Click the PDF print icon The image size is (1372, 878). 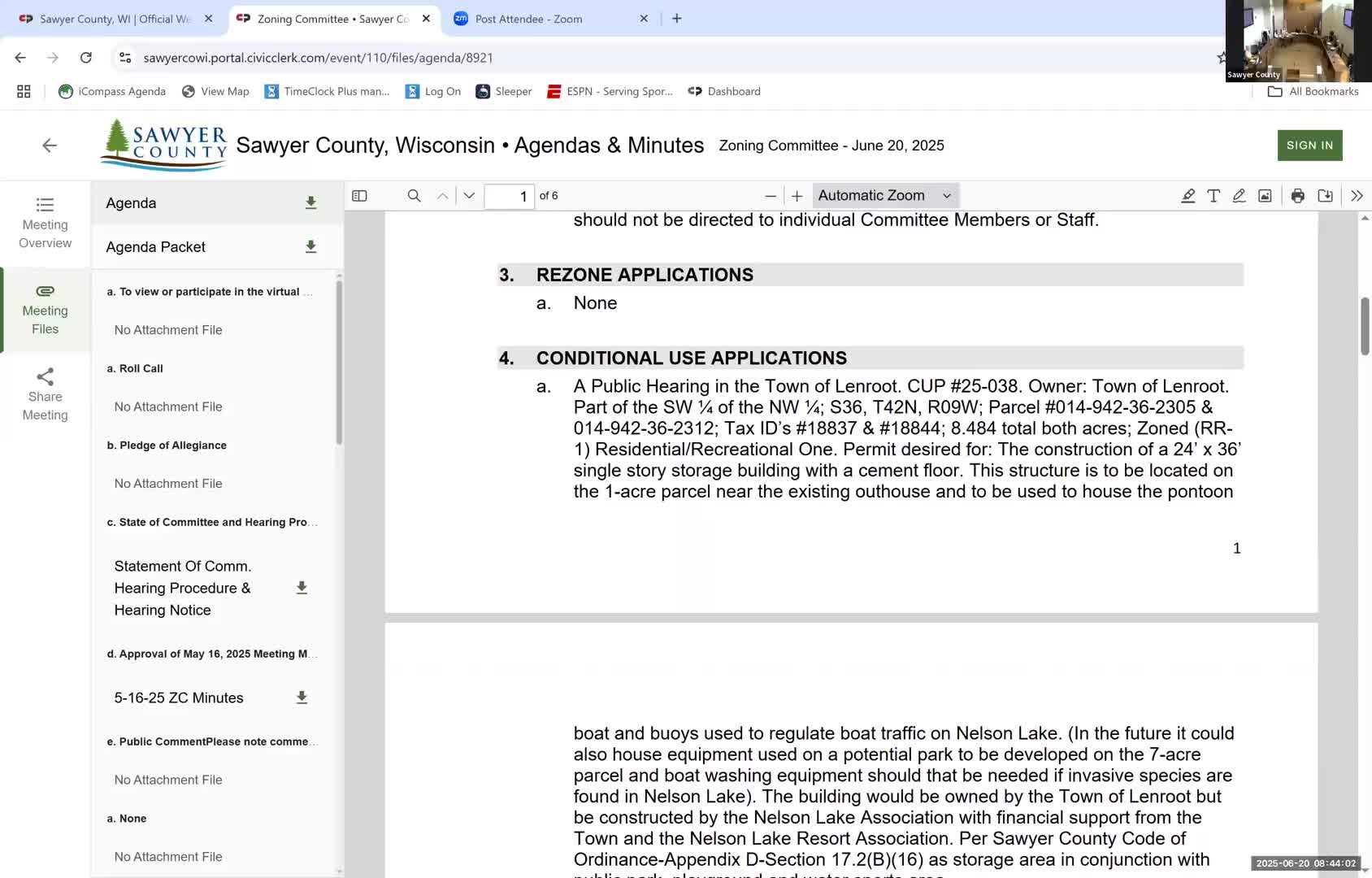pos(1297,196)
